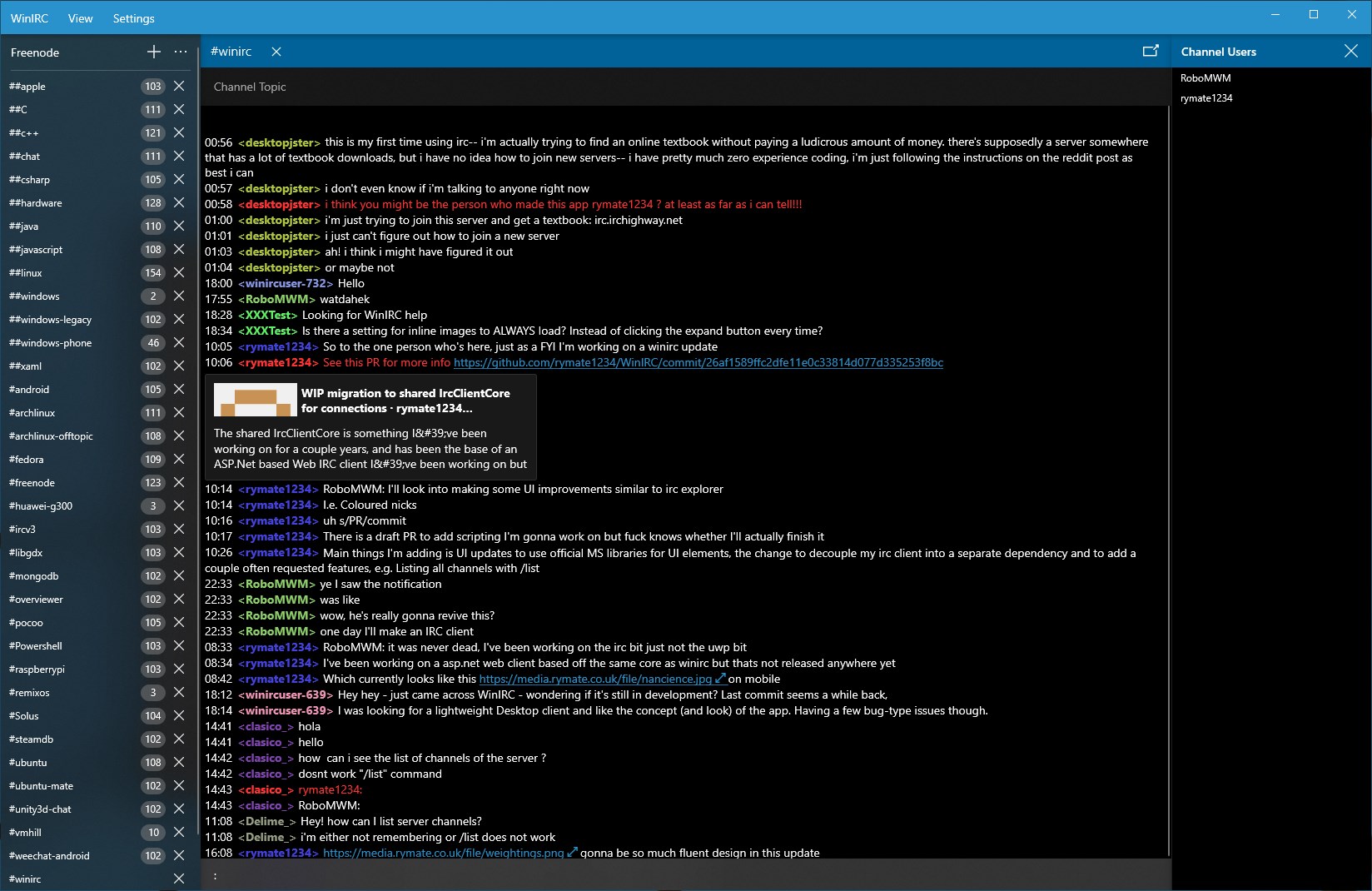Open the View menu
The image size is (1372, 891).
81,18
